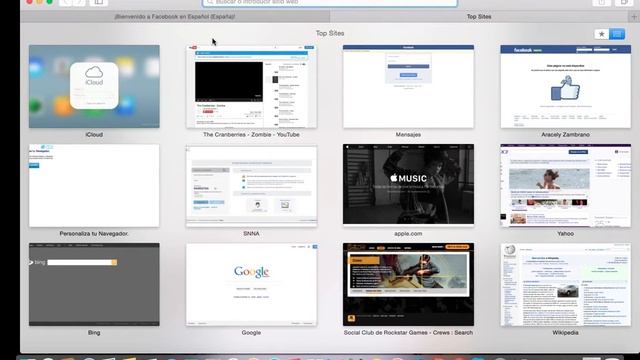Click the Top Sites heading text
Image resolution: width=640 pixels, height=360 pixels.
(330, 33)
